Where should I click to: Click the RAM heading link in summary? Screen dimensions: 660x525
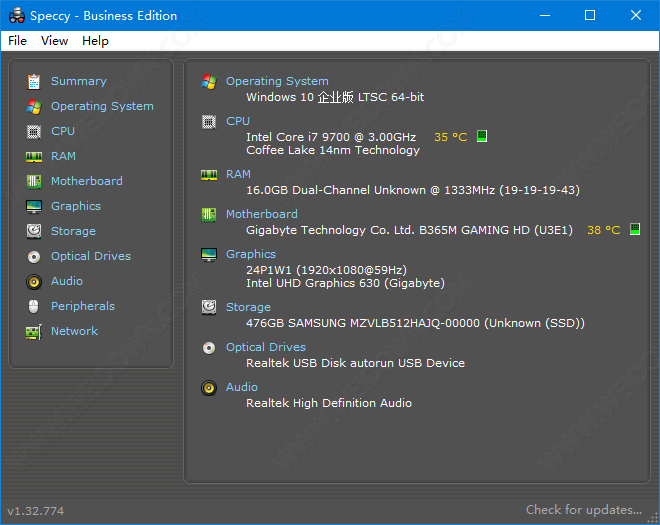238,174
